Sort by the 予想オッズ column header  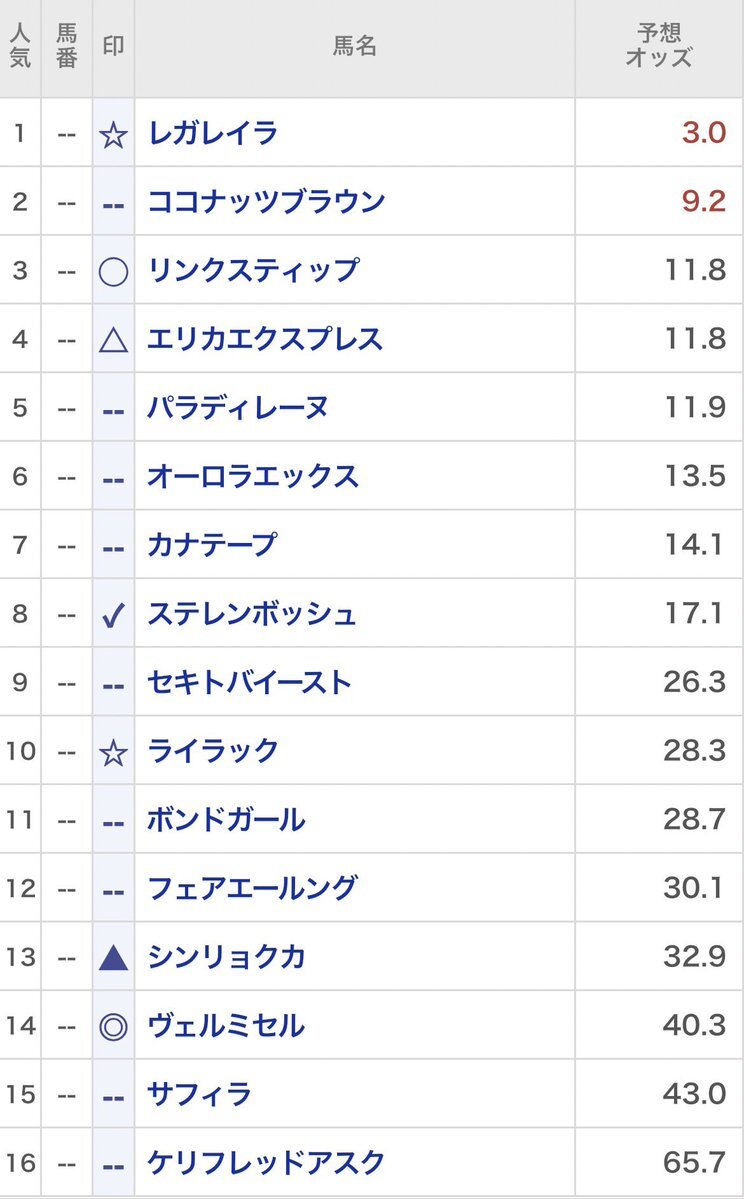pyautogui.click(x=658, y=47)
